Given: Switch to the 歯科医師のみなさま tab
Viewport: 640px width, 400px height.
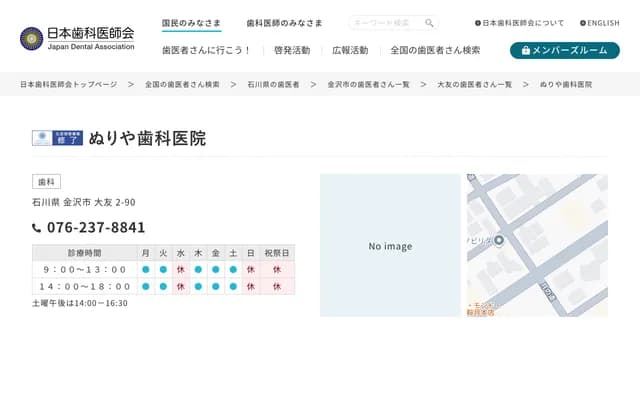Looking at the screenshot, I should tap(284, 23).
